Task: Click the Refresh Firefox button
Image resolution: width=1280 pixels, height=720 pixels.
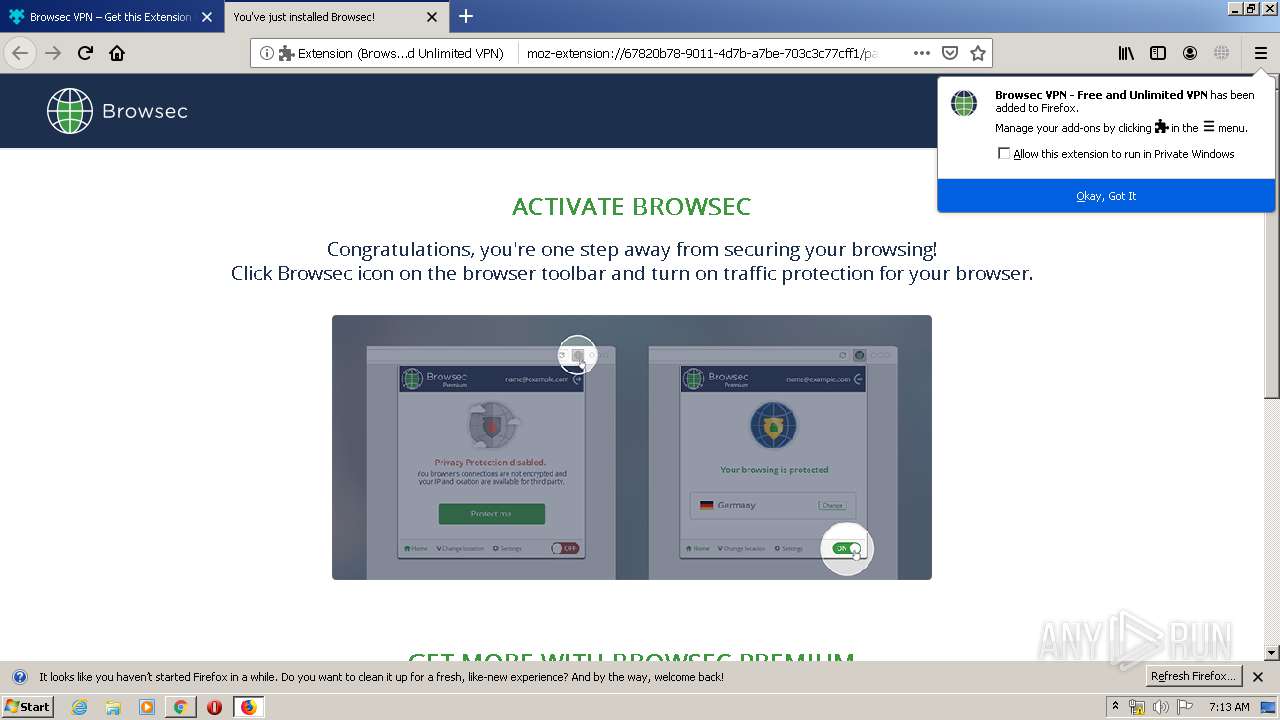Action: click(x=1193, y=676)
